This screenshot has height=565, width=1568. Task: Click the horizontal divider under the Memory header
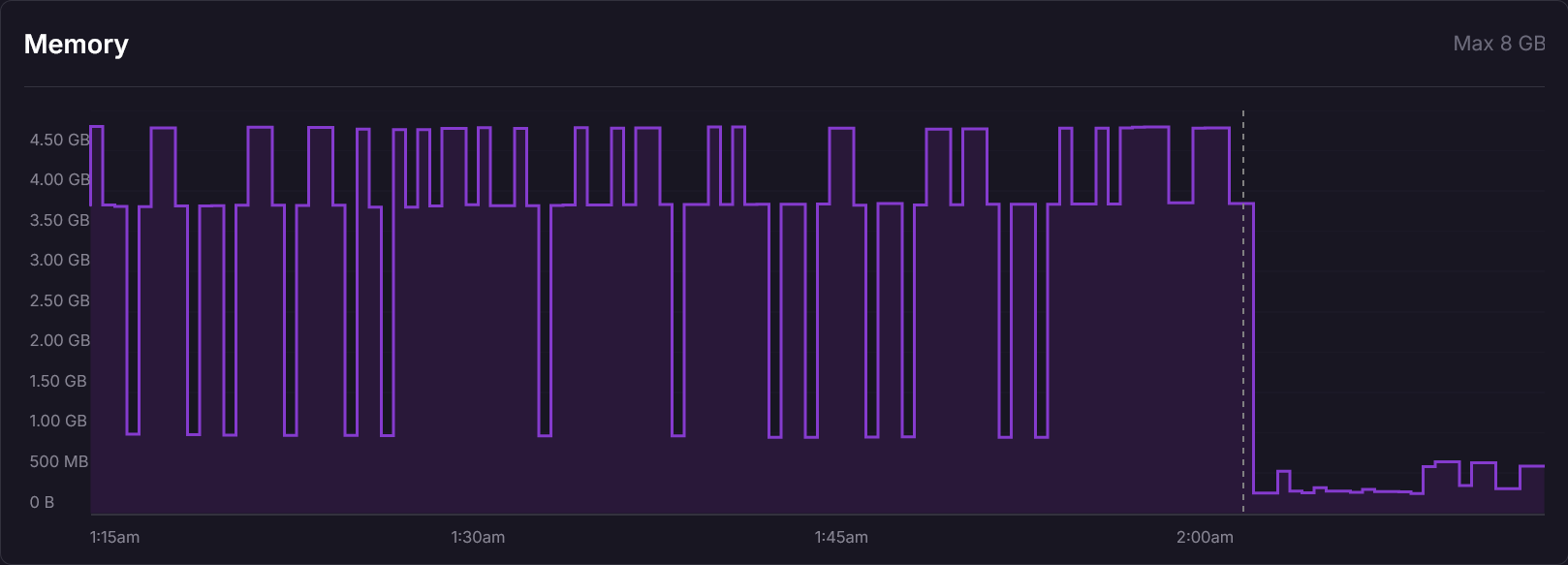(x=784, y=87)
